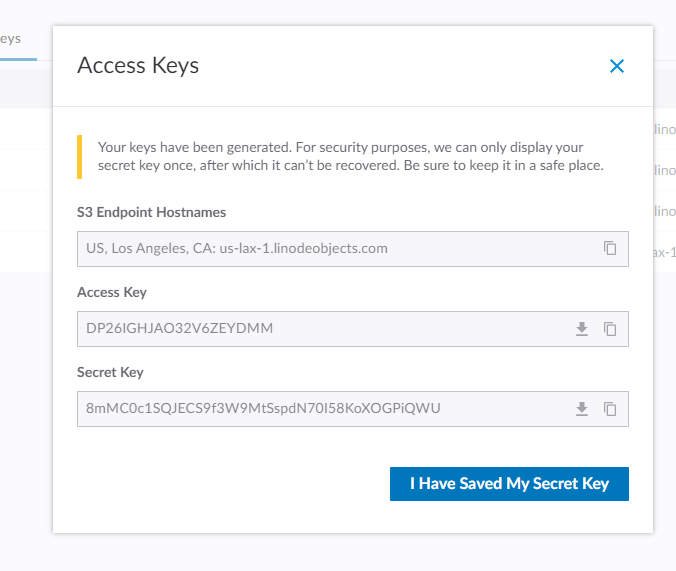Screen dimensions: 676x571
Task: Download the Secret Key value
Action: (x=582, y=408)
